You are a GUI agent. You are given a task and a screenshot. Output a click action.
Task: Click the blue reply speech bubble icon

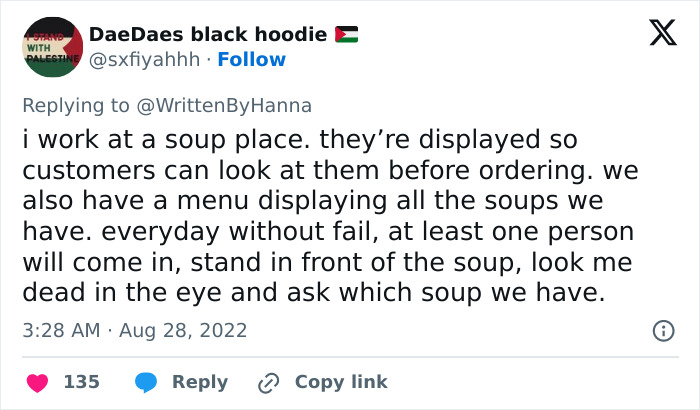[146, 382]
